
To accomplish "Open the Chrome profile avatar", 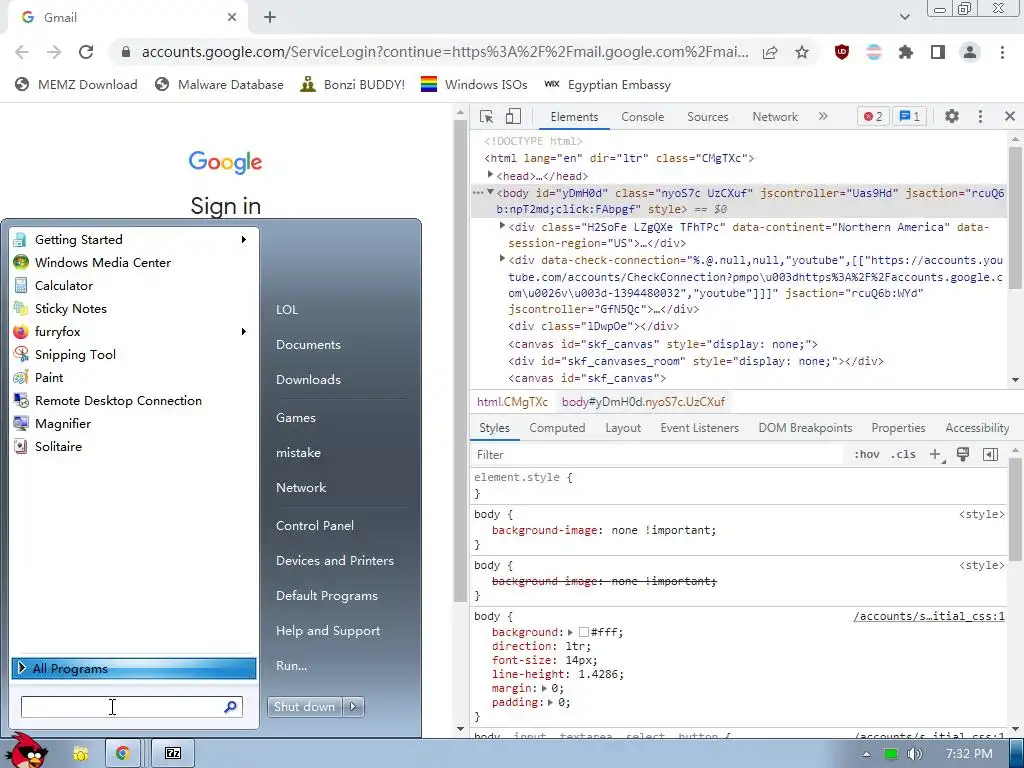I will 970,52.
